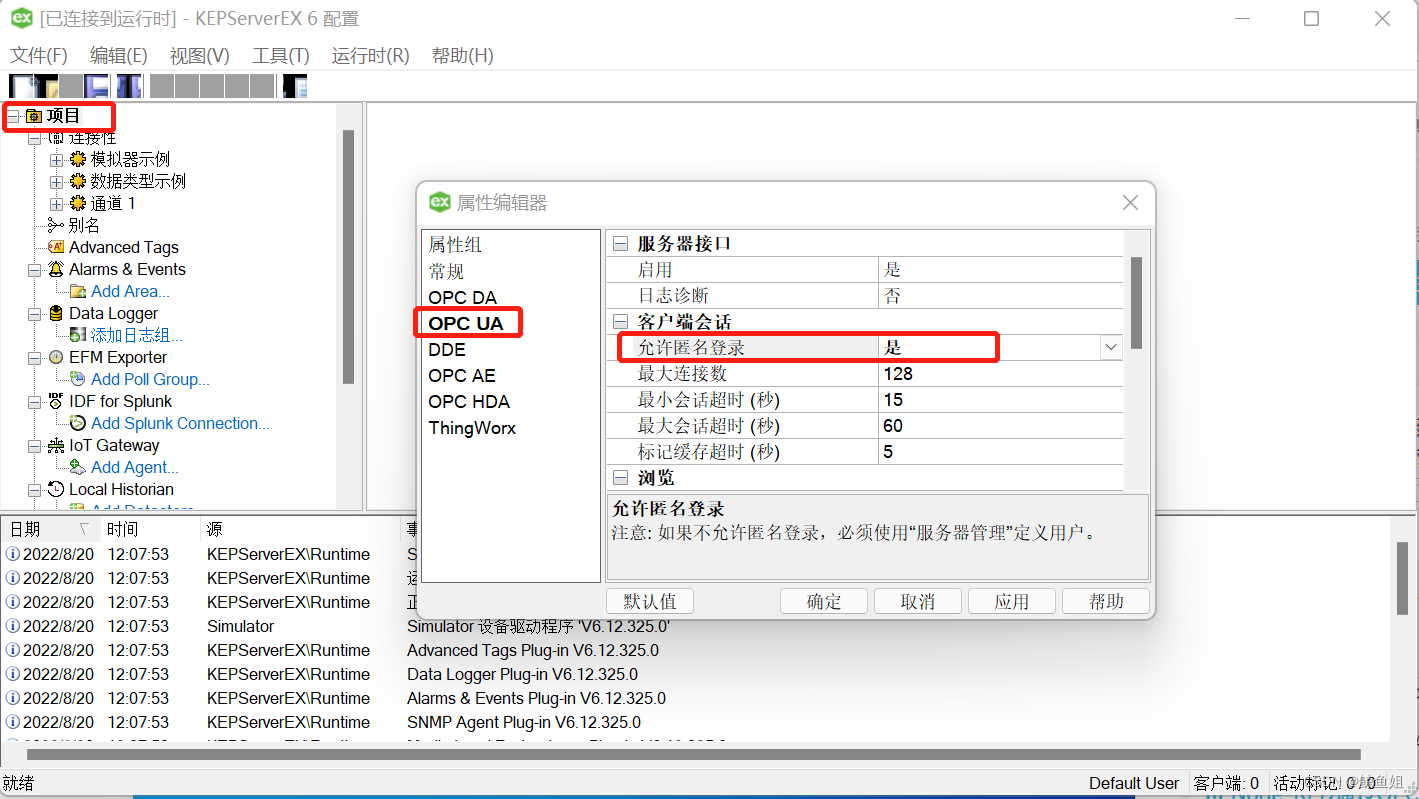Select the OPC AE property group
The height and width of the screenshot is (799, 1419).
pos(461,375)
